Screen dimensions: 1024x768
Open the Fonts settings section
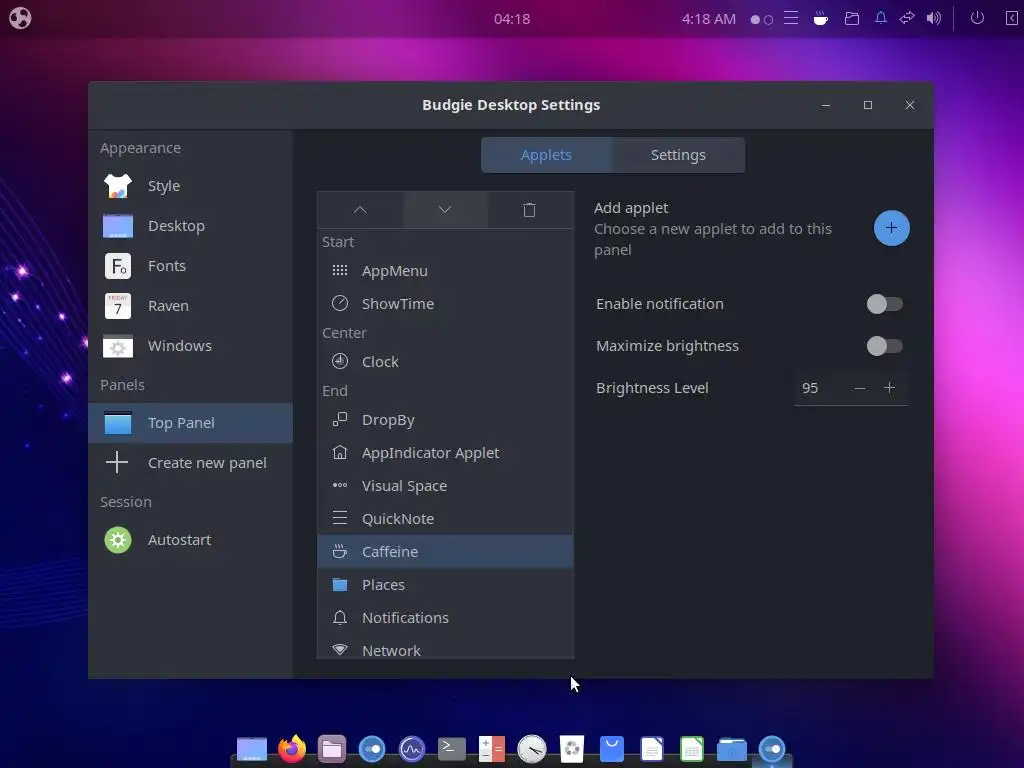tap(191, 266)
